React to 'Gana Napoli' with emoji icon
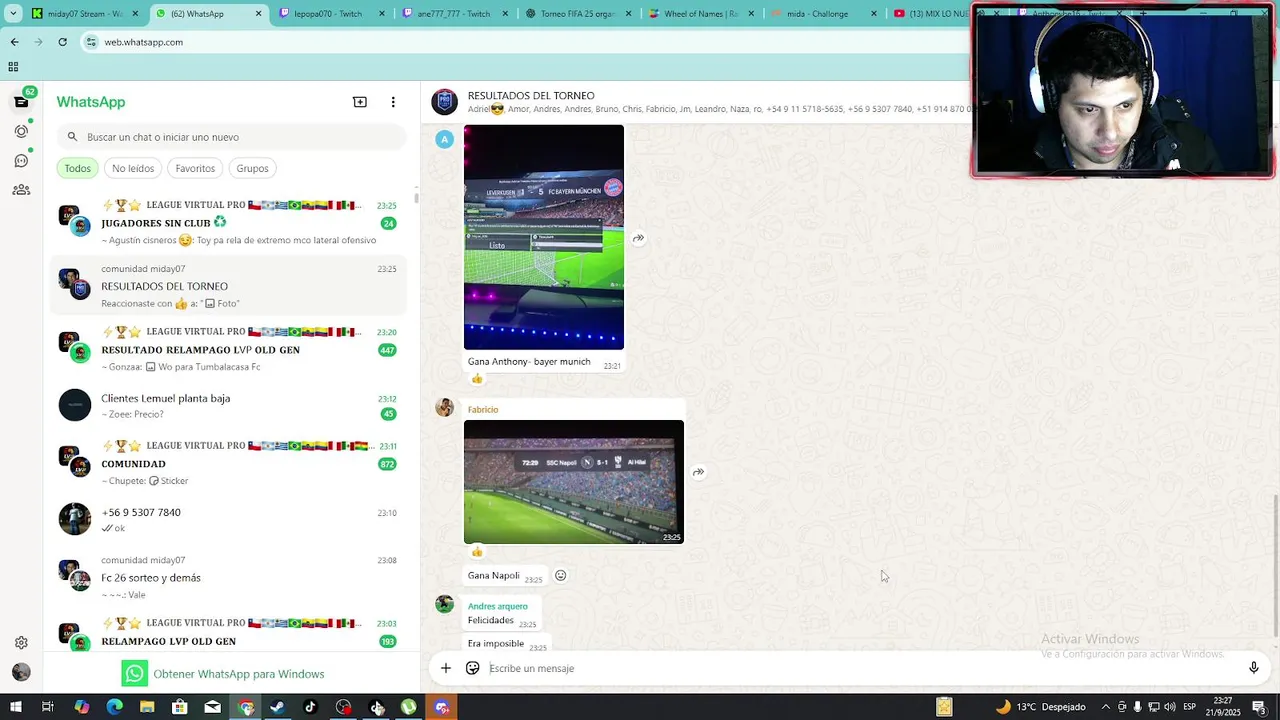 pos(561,575)
